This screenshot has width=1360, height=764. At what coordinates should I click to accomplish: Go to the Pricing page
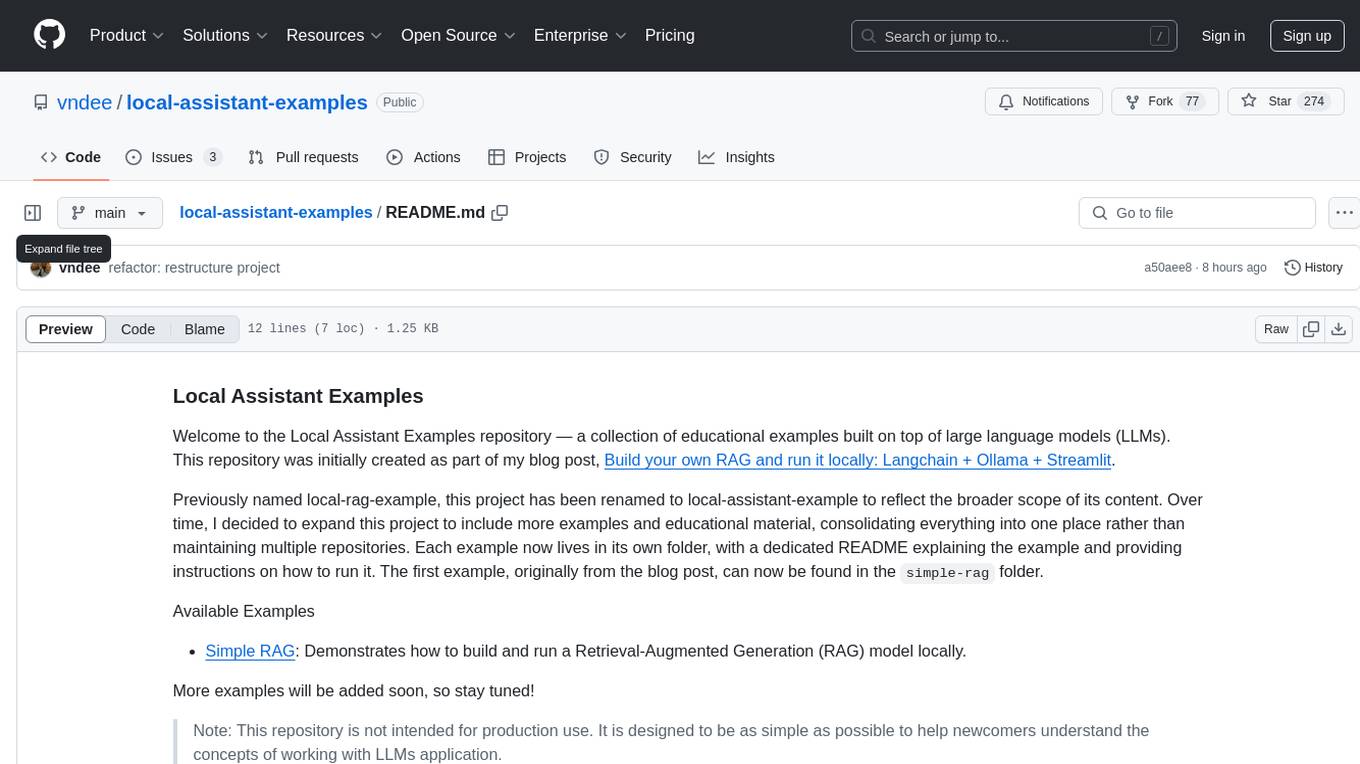[670, 35]
